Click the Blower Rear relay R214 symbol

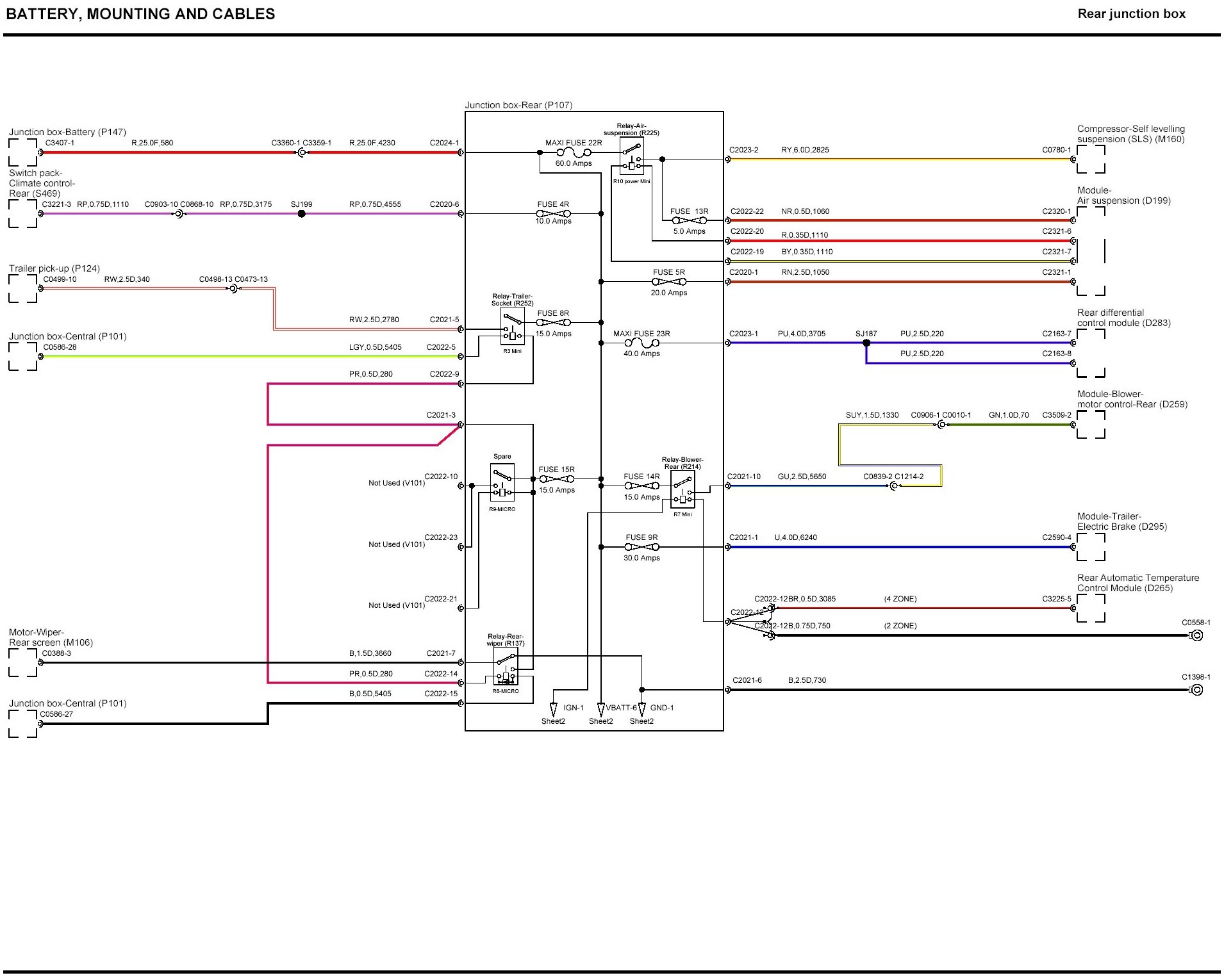(682, 490)
